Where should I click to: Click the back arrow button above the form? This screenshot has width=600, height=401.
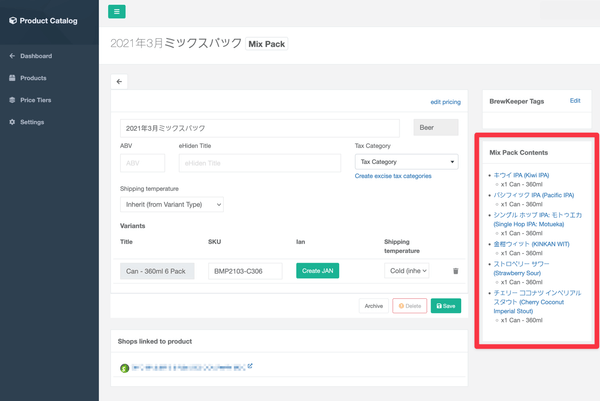pos(119,82)
